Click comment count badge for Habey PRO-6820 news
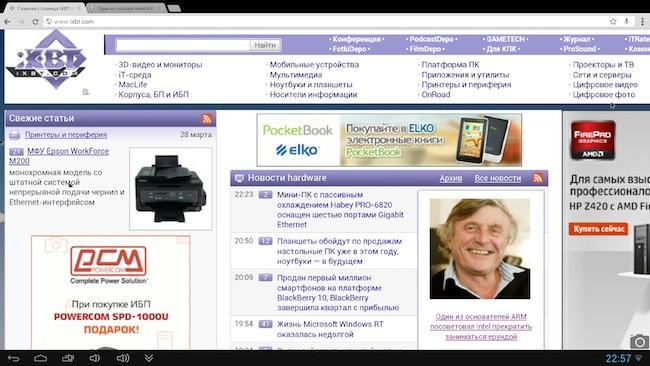650x366 pixels. [x=265, y=195]
